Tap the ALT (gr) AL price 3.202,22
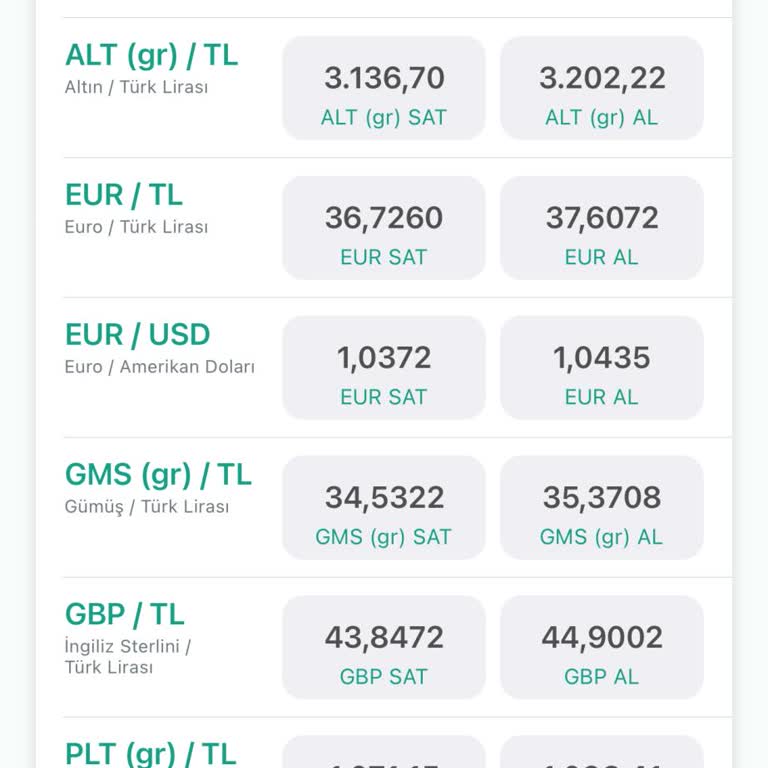768x768 pixels. tap(601, 88)
